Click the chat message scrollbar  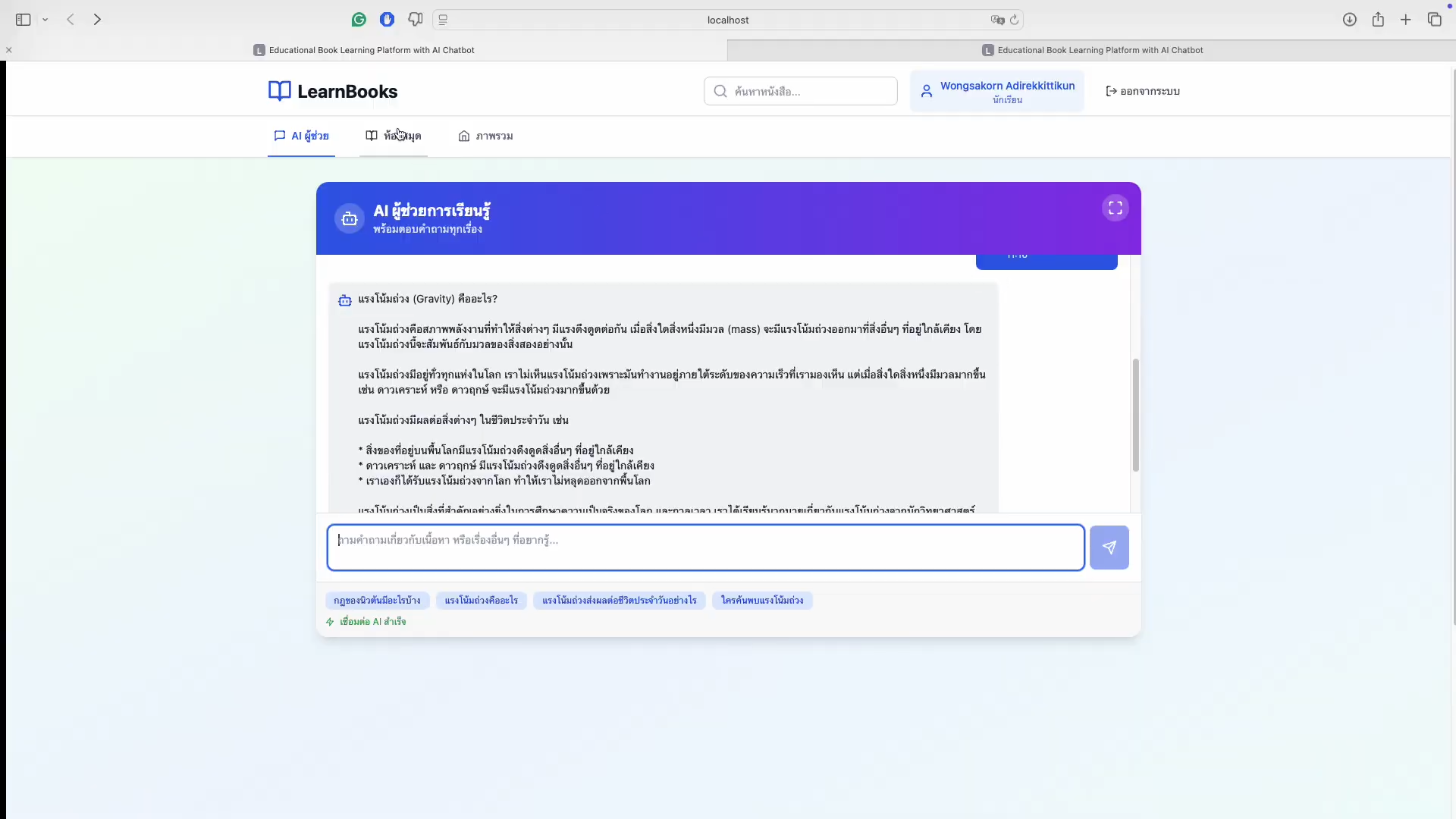pyautogui.click(x=1135, y=415)
